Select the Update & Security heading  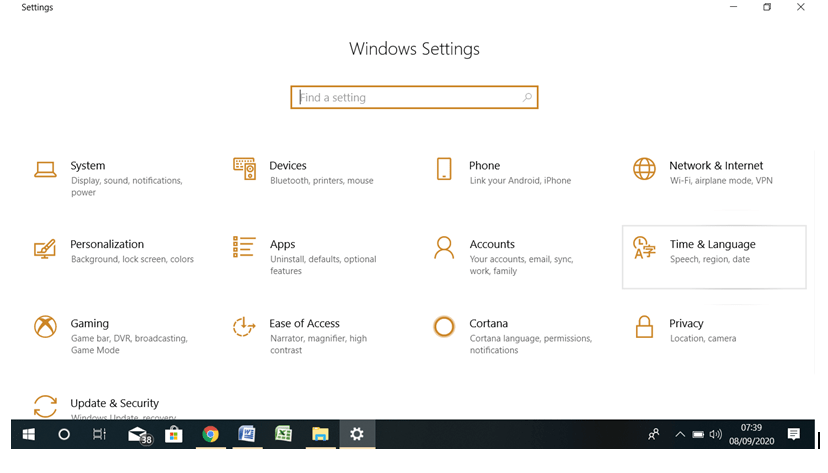pyautogui.click(x=115, y=403)
